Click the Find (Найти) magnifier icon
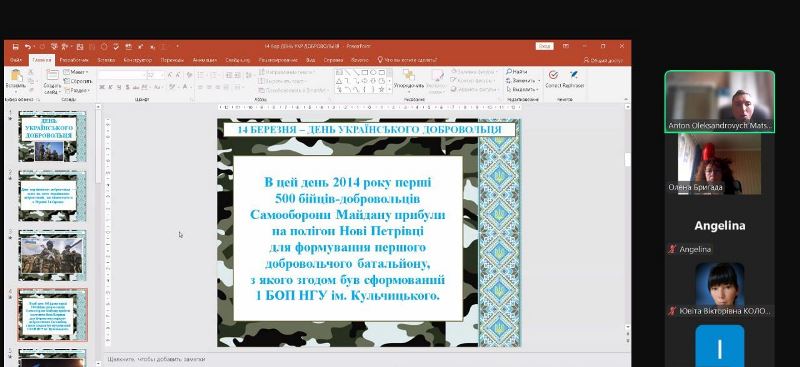800x367 pixels. 509,72
